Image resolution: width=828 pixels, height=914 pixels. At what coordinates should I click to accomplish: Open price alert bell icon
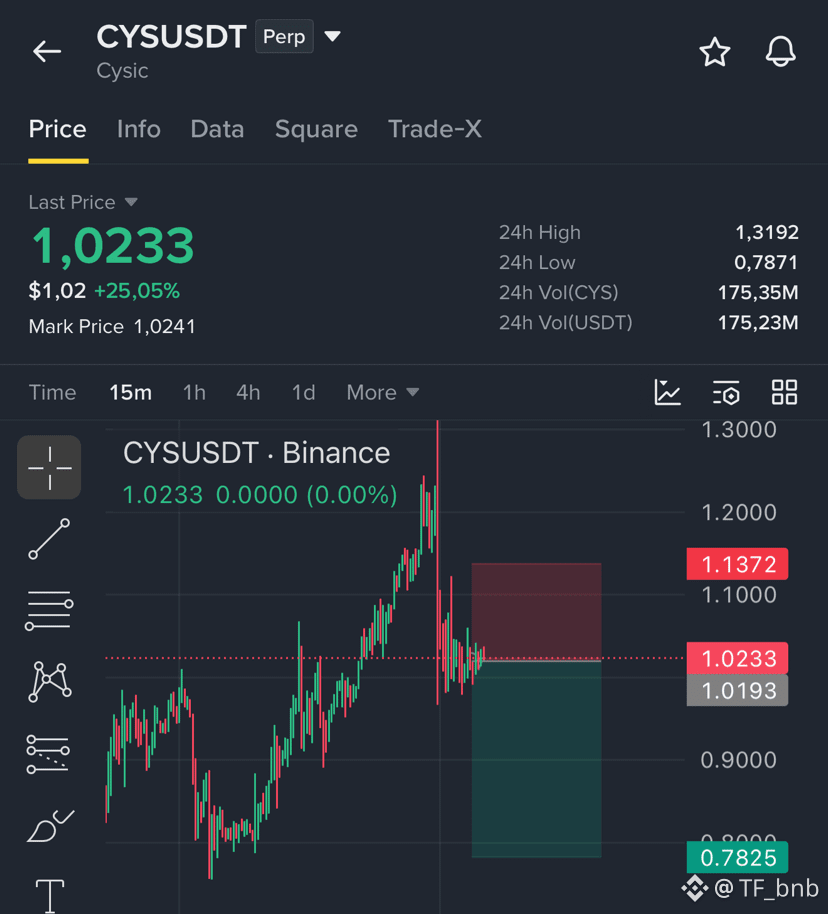(x=780, y=51)
